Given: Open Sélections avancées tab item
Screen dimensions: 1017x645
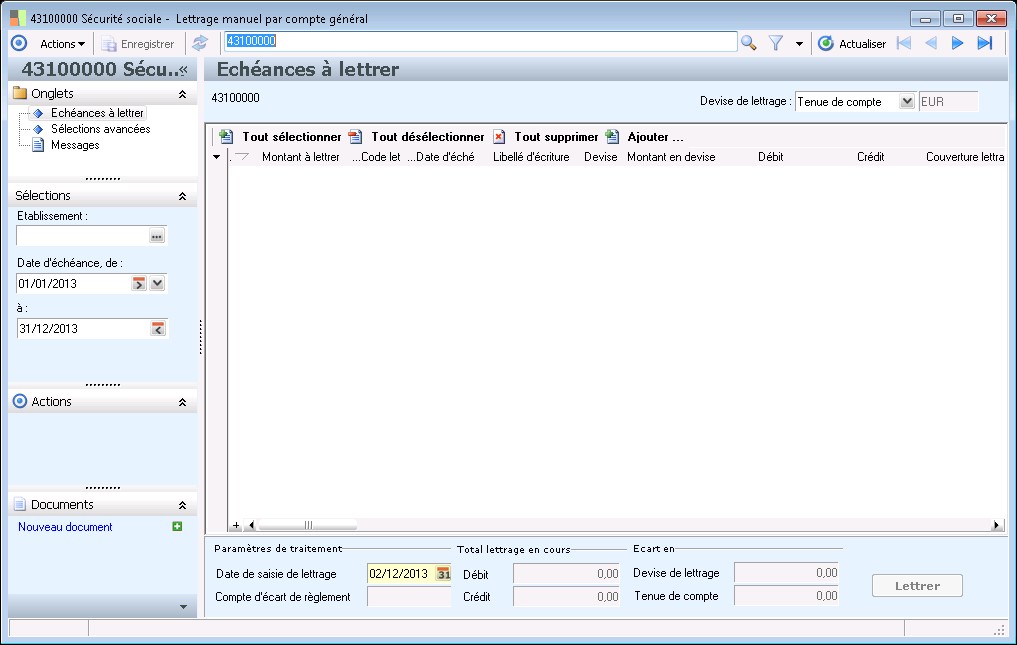Looking at the screenshot, I should point(101,129).
